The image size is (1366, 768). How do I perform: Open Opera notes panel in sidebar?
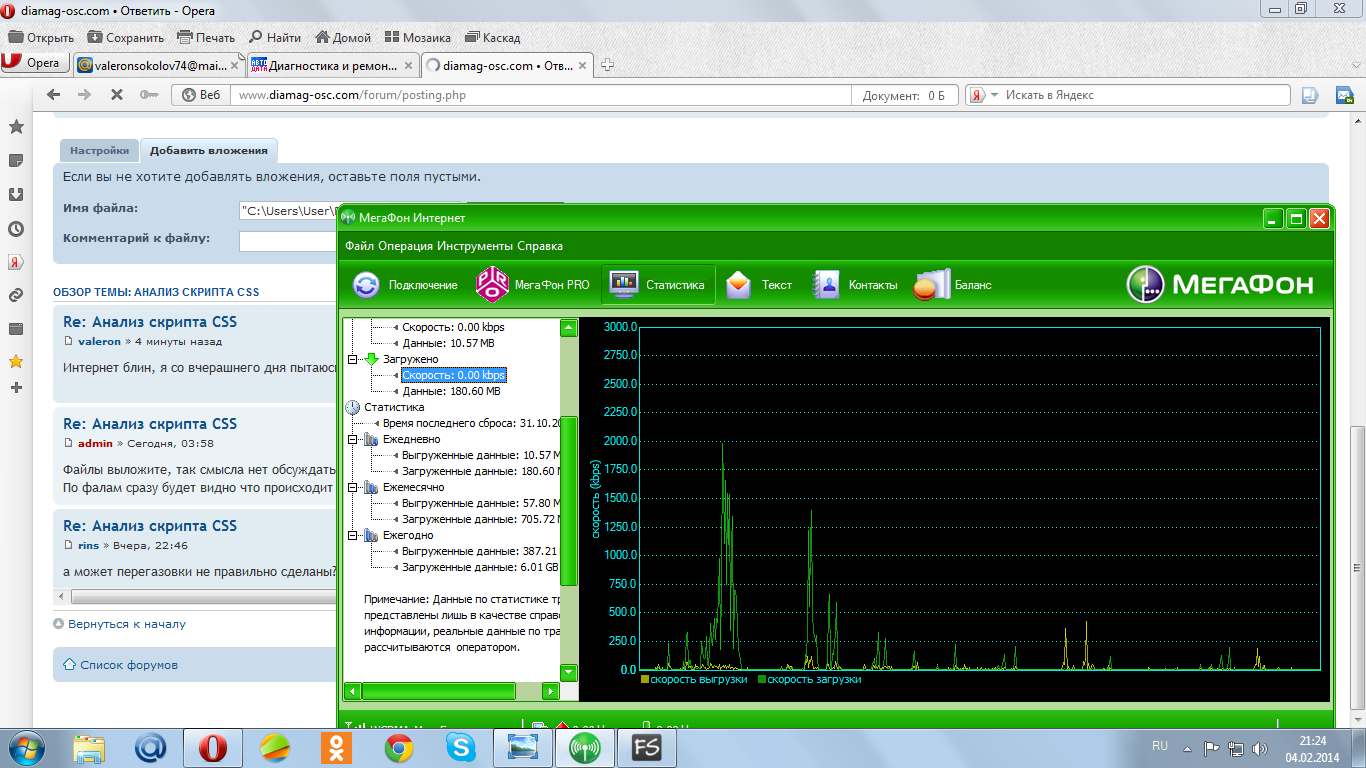(x=16, y=160)
